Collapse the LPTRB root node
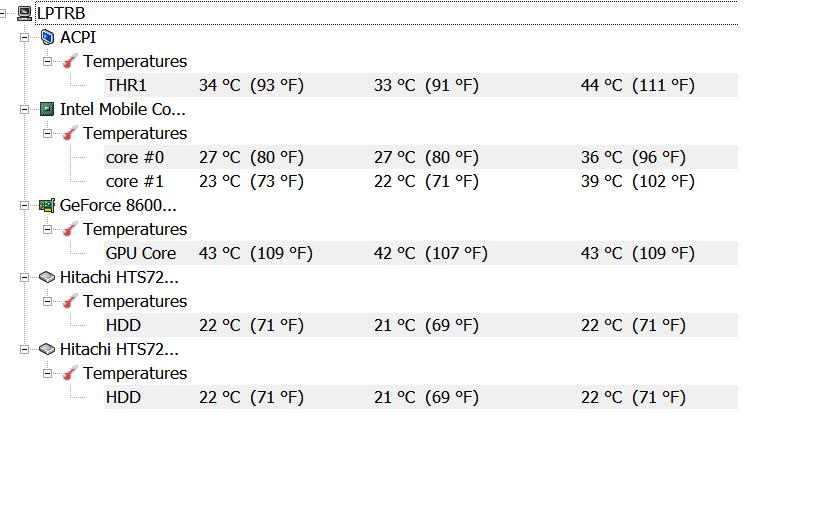 [x=4, y=13]
